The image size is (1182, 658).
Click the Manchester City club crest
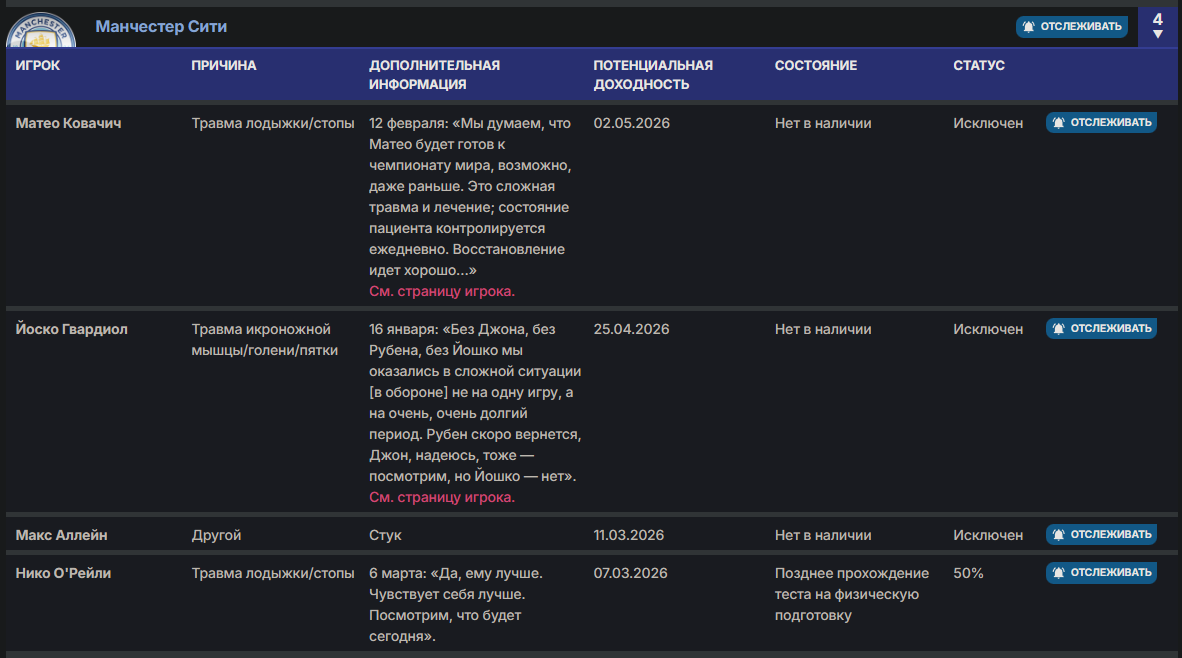click(x=41, y=30)
